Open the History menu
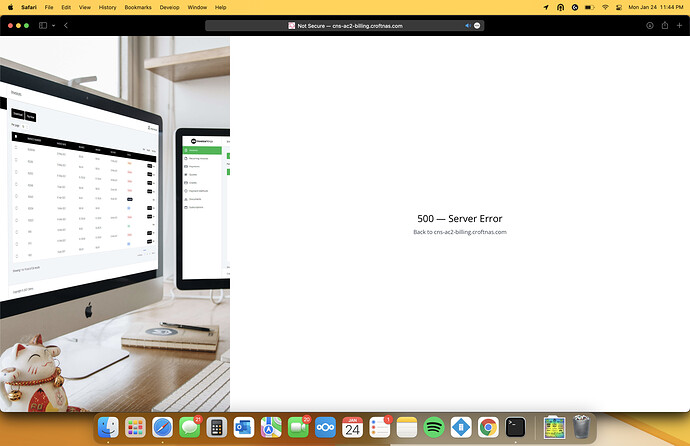The image size is (690, 446). point(107,7)
